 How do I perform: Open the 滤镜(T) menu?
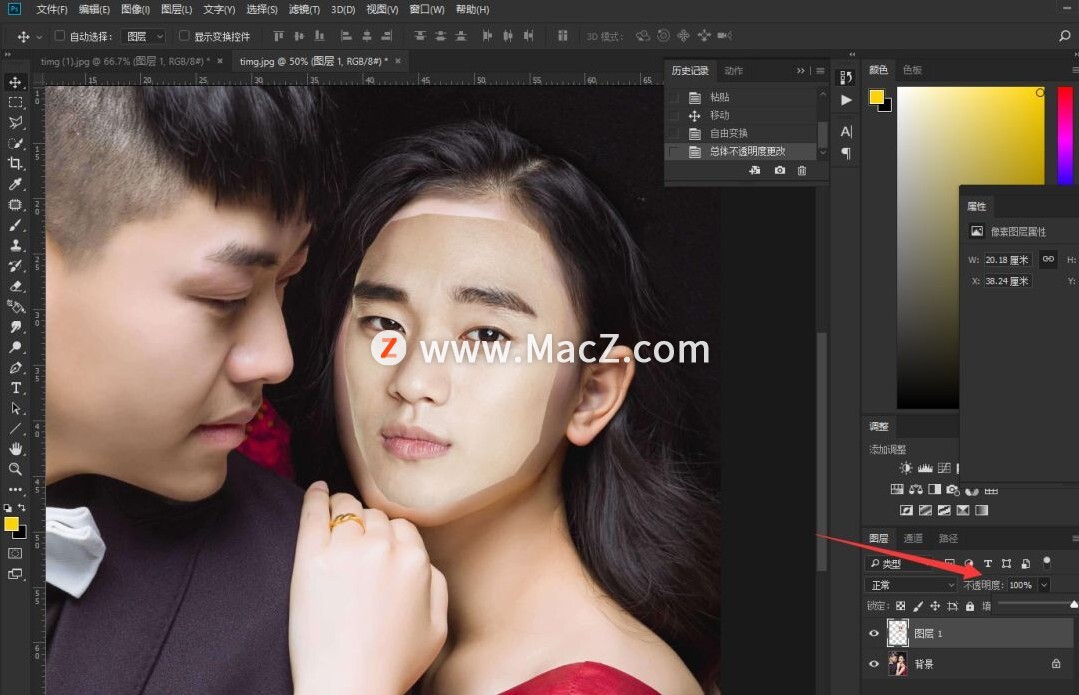[303, 10]
